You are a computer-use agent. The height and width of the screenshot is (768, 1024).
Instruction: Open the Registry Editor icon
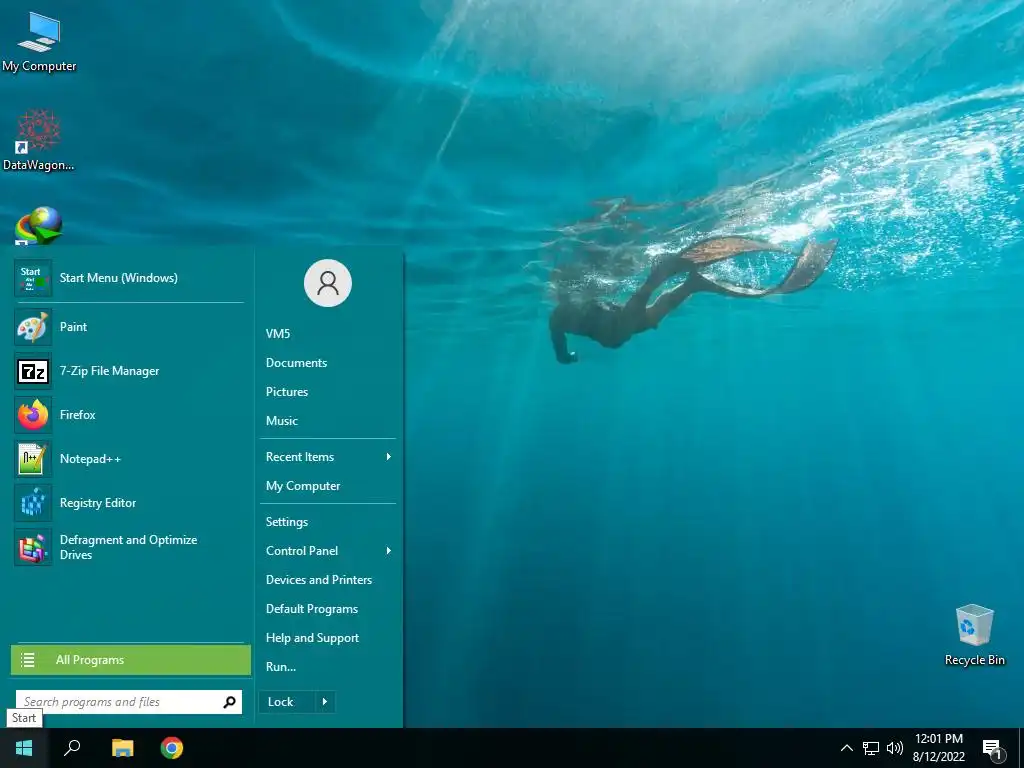tap(33, 503)
